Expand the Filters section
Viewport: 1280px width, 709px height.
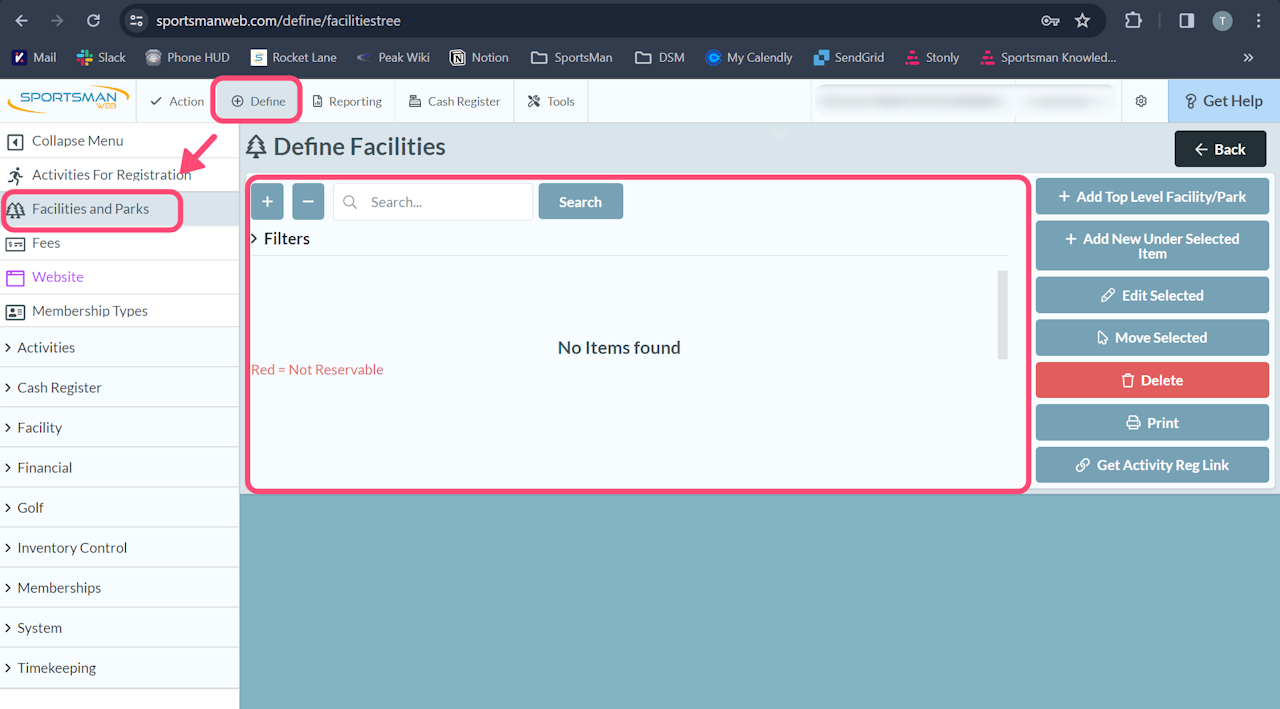tap(280, 238)
